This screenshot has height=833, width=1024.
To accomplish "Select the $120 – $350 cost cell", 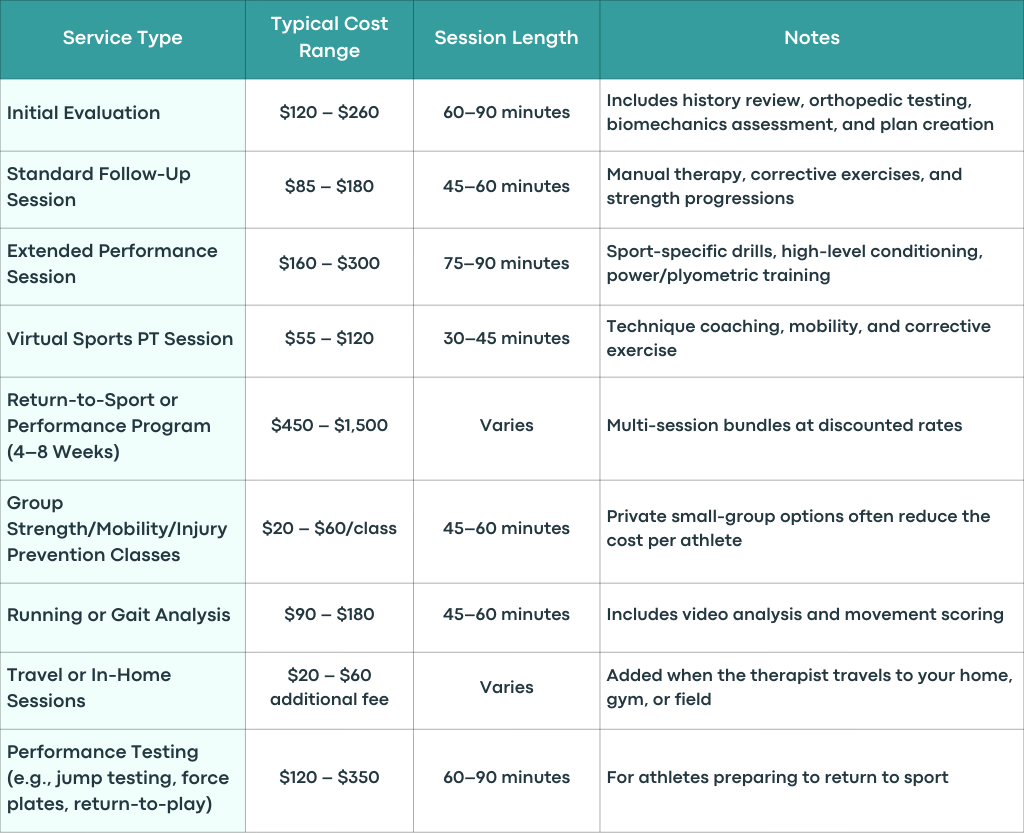I will (329, 780).
